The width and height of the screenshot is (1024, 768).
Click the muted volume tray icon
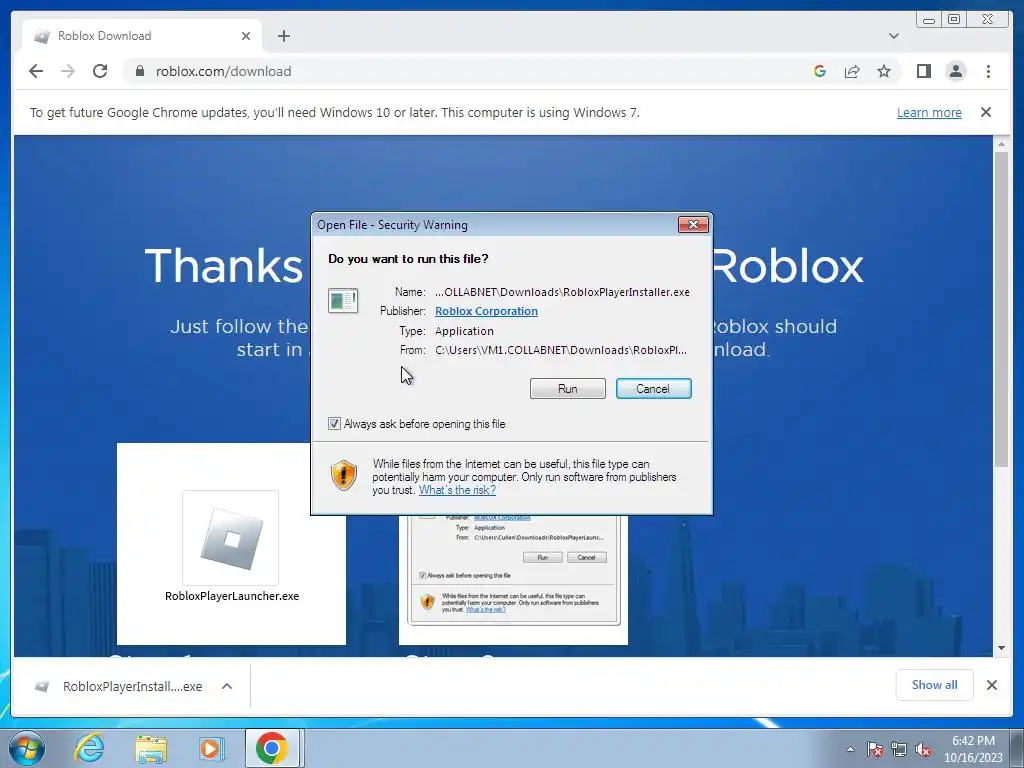[x=923, y=749]
